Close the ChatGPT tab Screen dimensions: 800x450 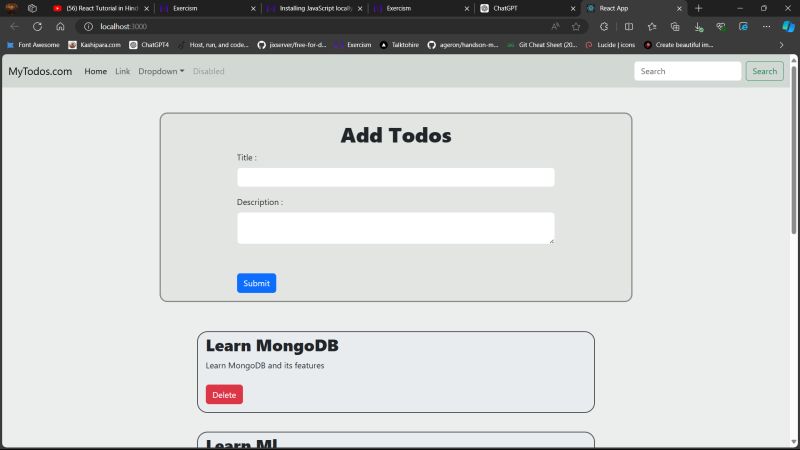573,9
